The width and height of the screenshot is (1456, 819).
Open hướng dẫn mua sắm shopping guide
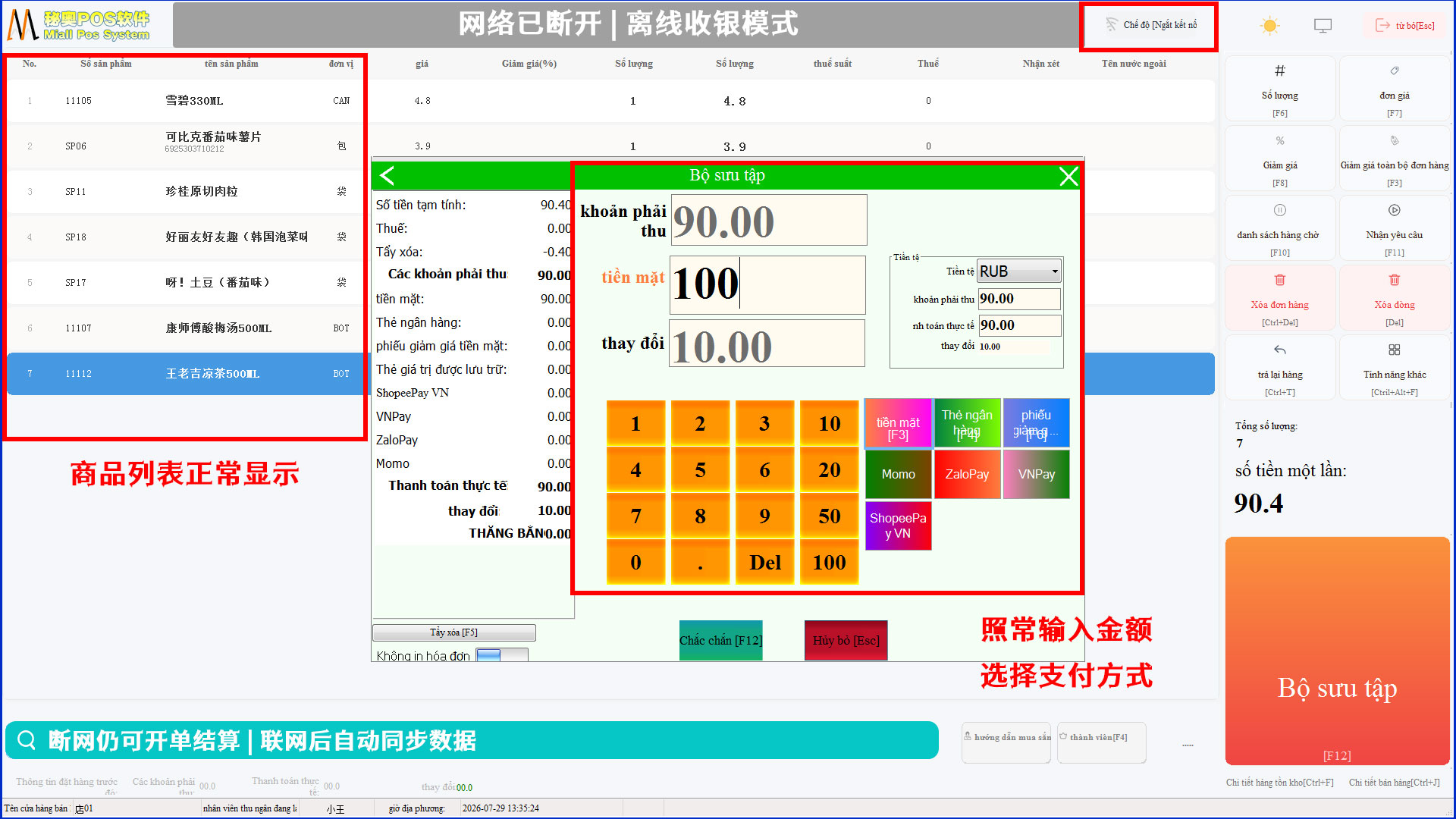pyautogui.click(x=1006, y=742)
